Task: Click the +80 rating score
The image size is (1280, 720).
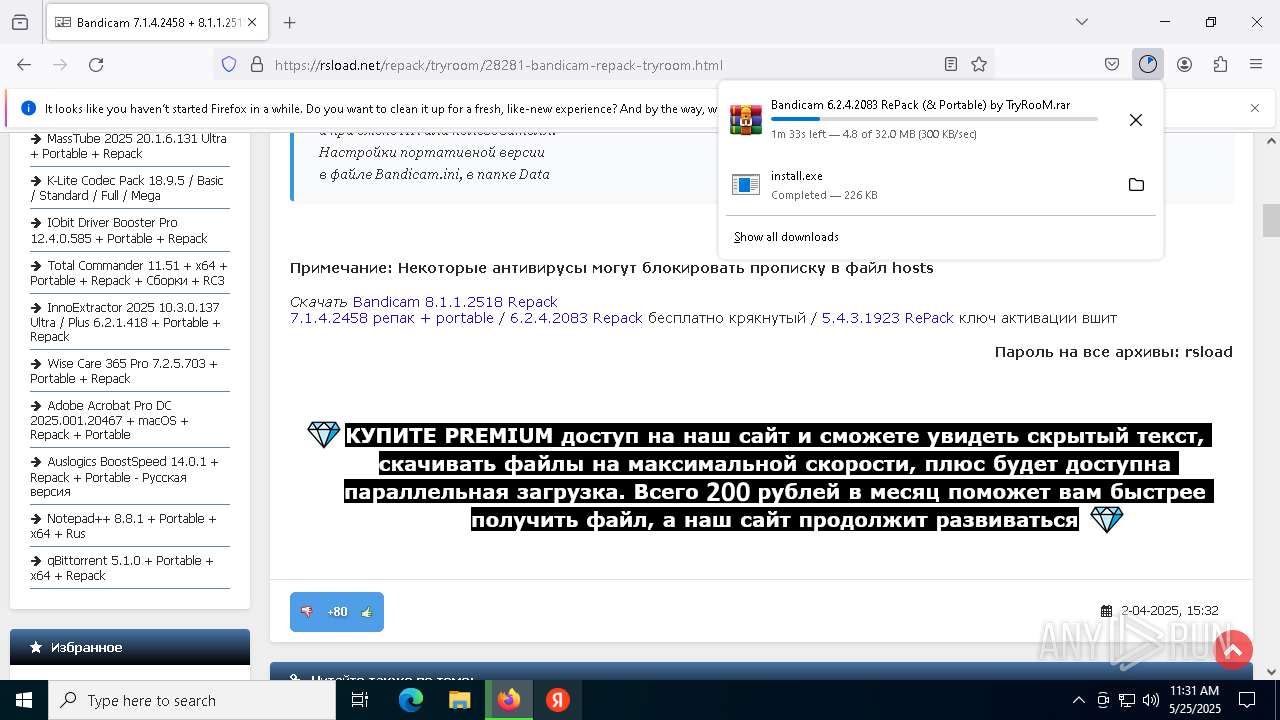Action: point(337,612)
